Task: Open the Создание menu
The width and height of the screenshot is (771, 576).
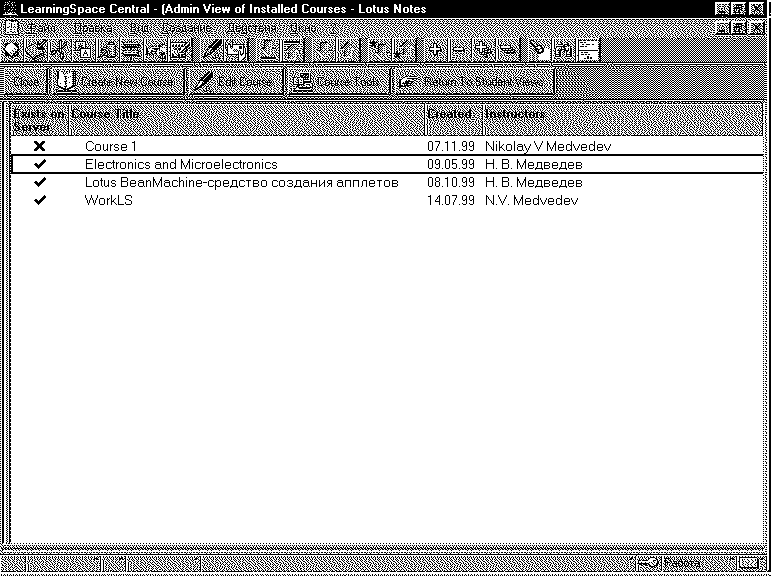Action: tap(187, 29)
